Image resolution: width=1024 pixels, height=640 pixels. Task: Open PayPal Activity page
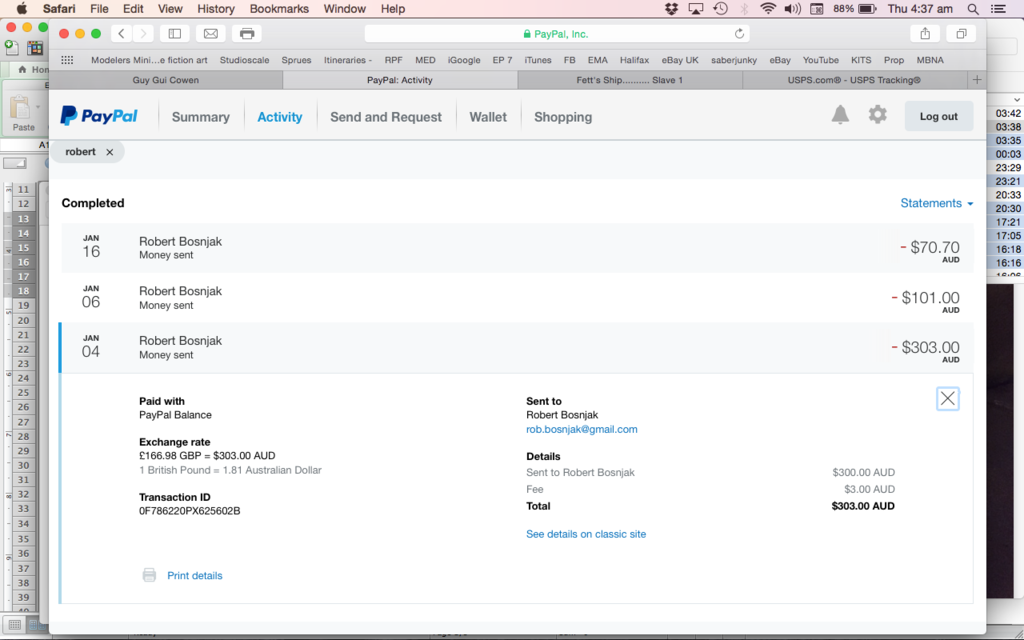pyautogui.click(x=280, y=117)
